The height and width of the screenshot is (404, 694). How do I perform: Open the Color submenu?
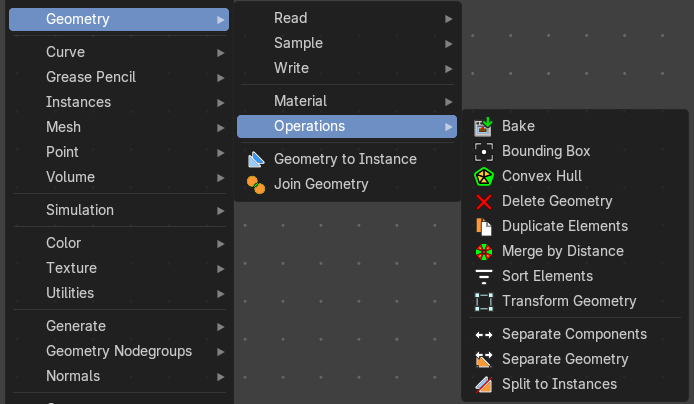[x=119, y=243]
